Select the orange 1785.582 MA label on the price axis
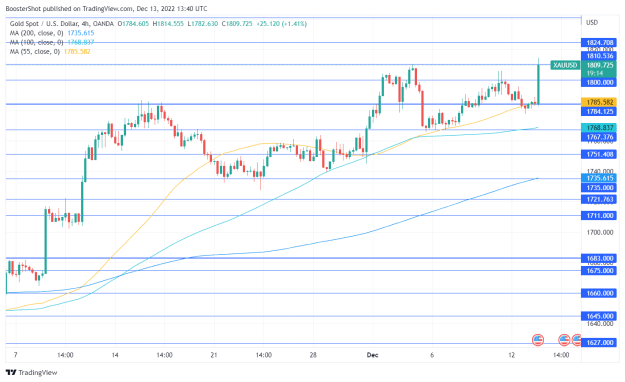This screenshot has height=382, width=625. click(x=599, y=102)
